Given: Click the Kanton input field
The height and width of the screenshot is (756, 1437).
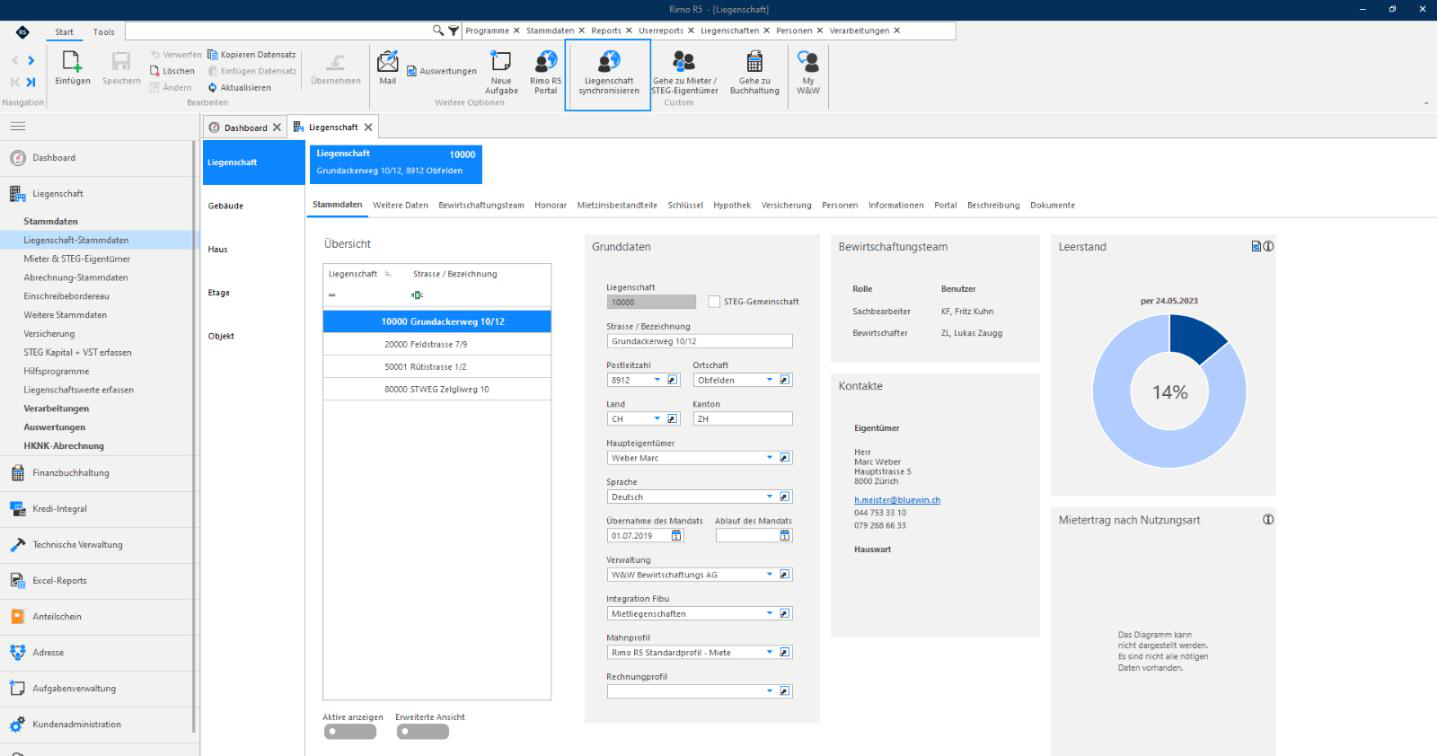Looking at the screenshot, I should [x=742, y=419].
